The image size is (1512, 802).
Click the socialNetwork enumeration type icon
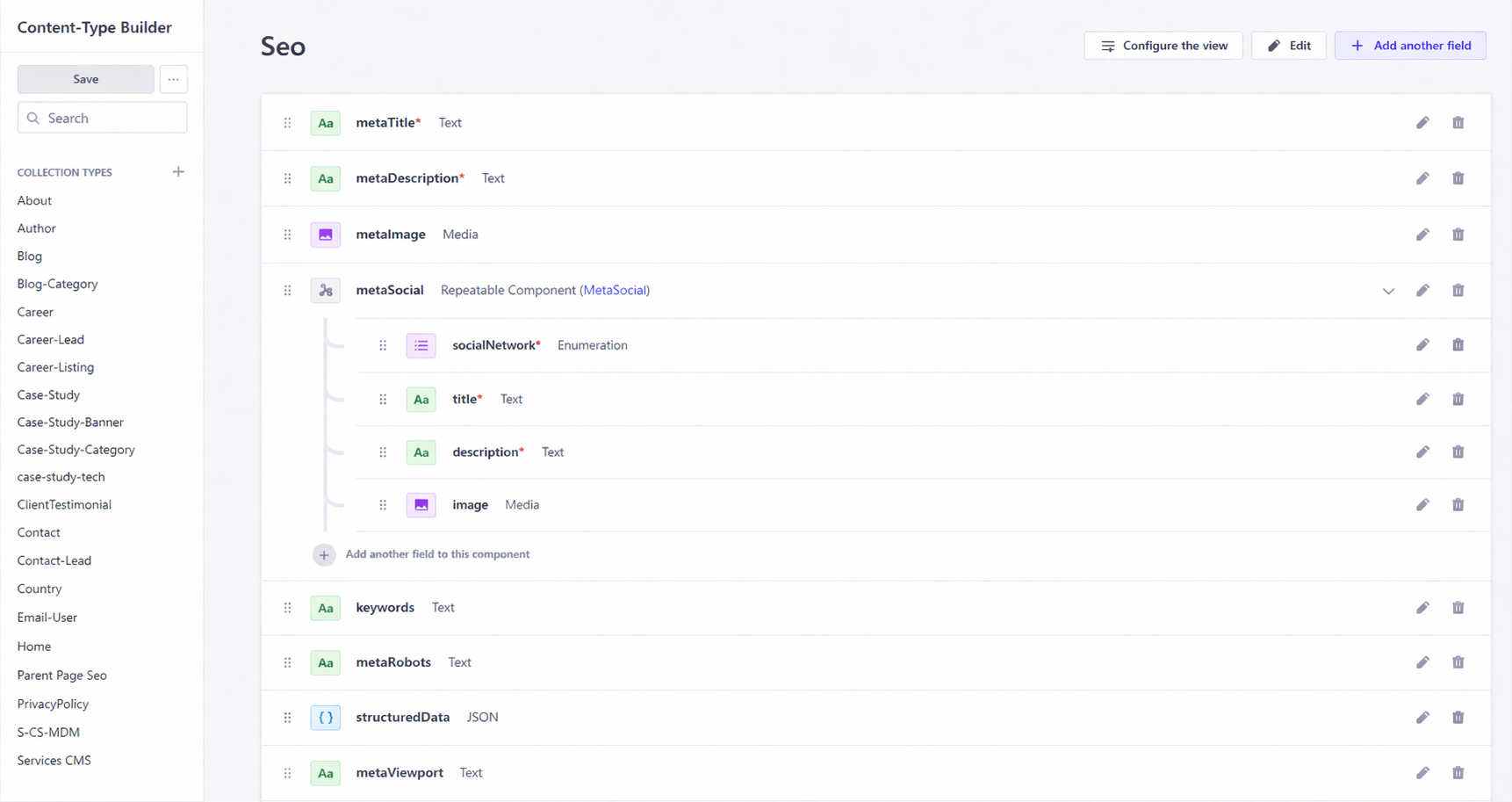[x=421, y=345]
